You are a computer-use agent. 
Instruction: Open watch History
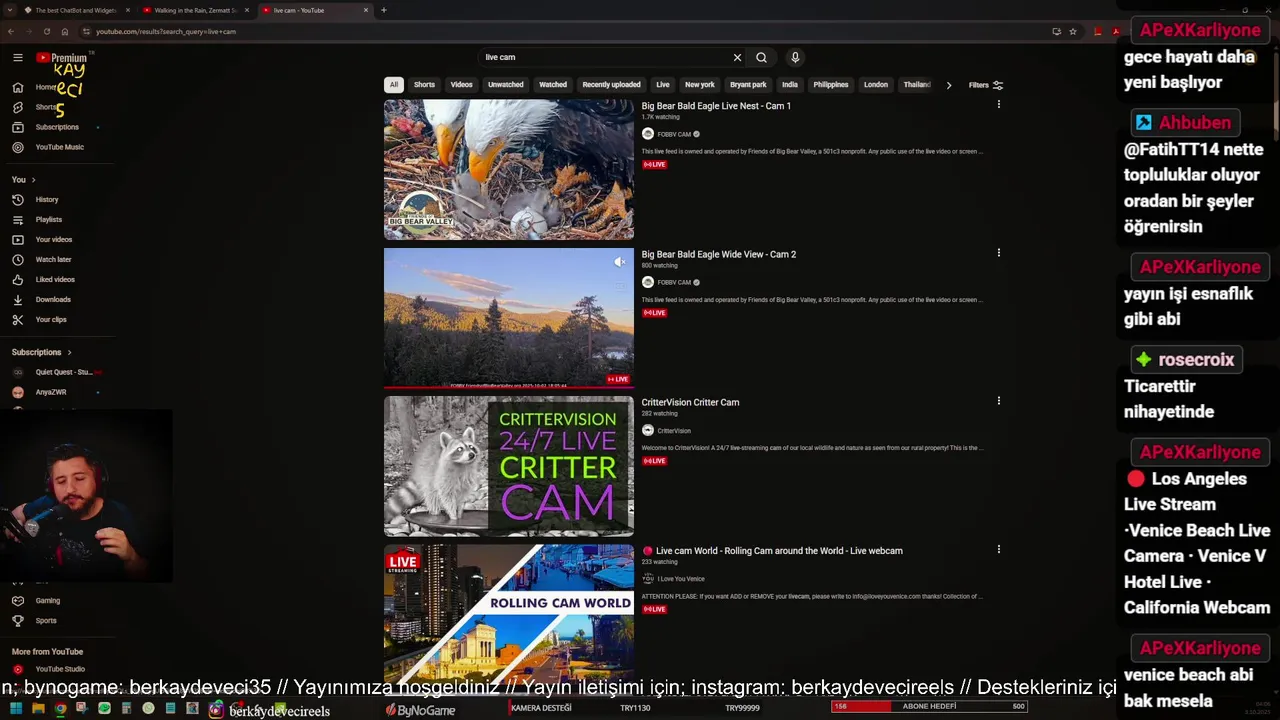pyautogui.click(x=47, y=199)
